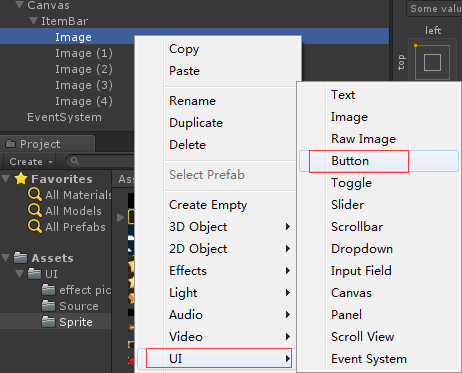Click the All Models search icon

35,210
